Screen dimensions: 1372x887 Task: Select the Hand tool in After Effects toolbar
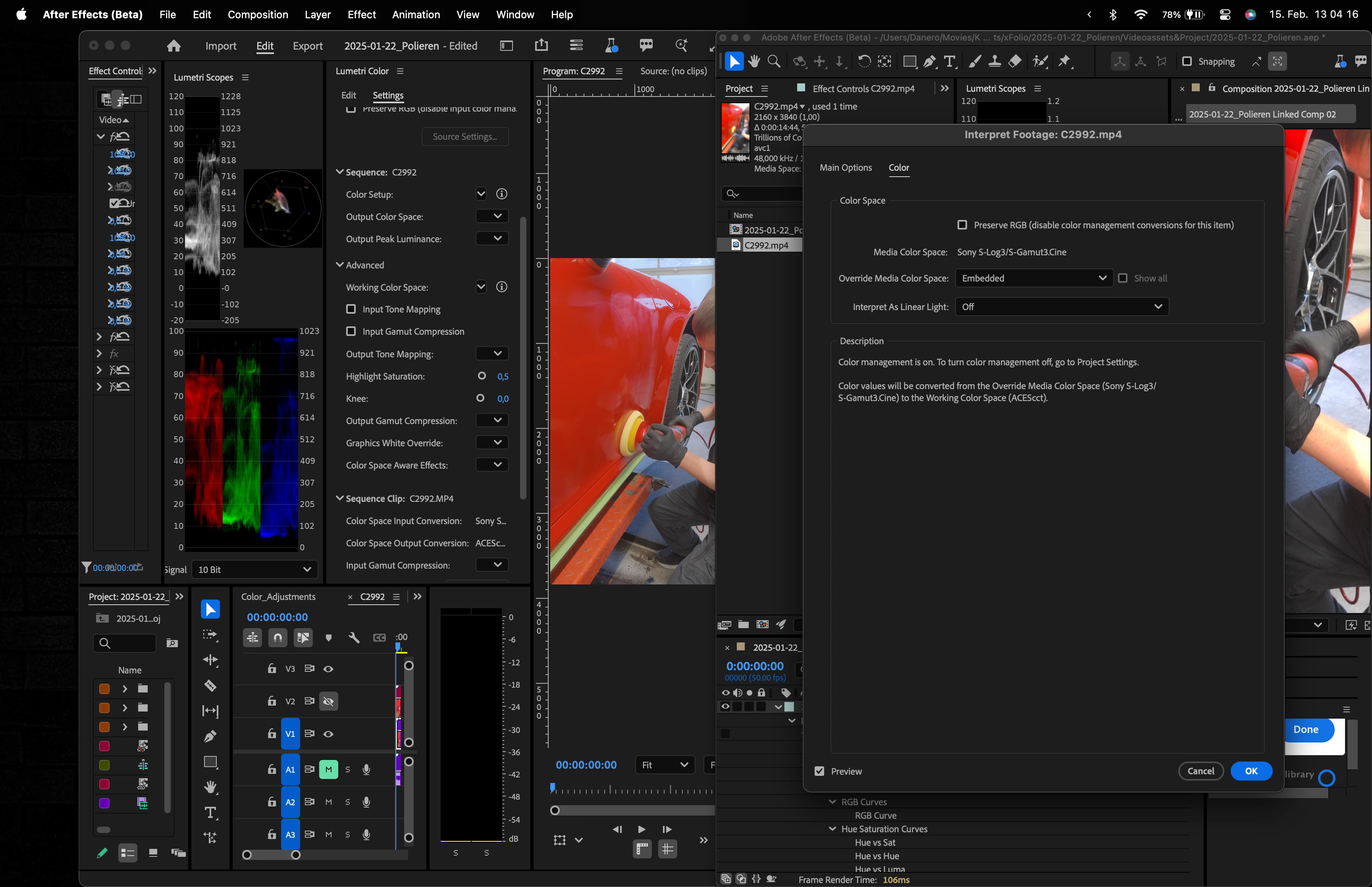(x=754, y=61)
